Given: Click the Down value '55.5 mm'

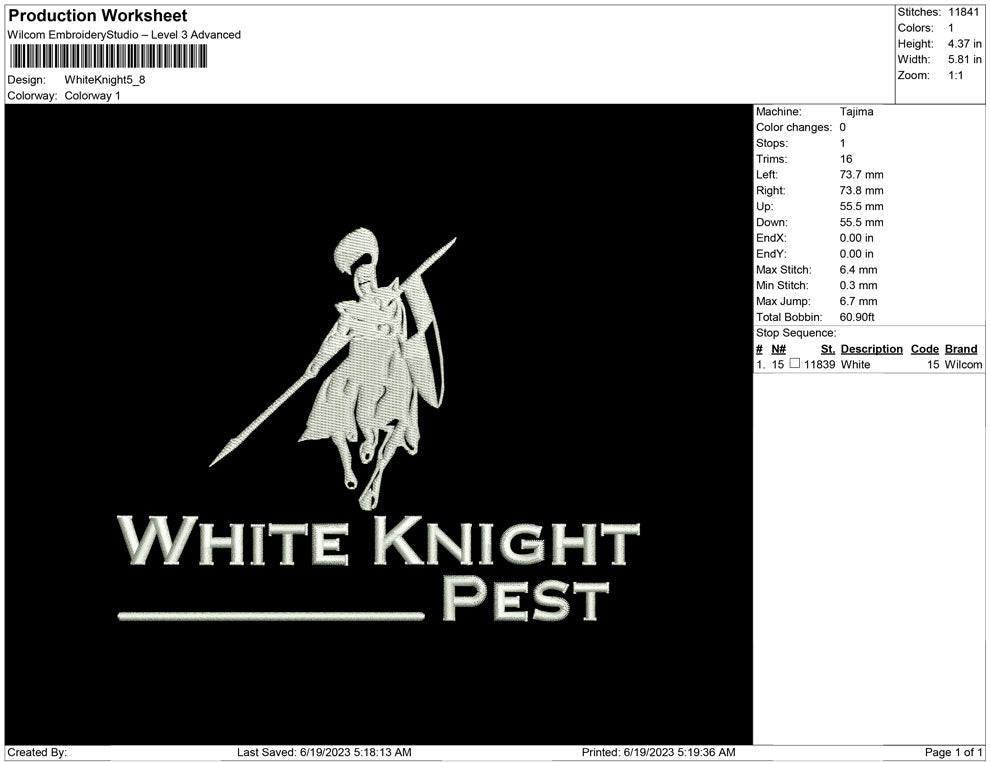Looking at the screenshot, I should pyautogui.click(x=861, y=222).
